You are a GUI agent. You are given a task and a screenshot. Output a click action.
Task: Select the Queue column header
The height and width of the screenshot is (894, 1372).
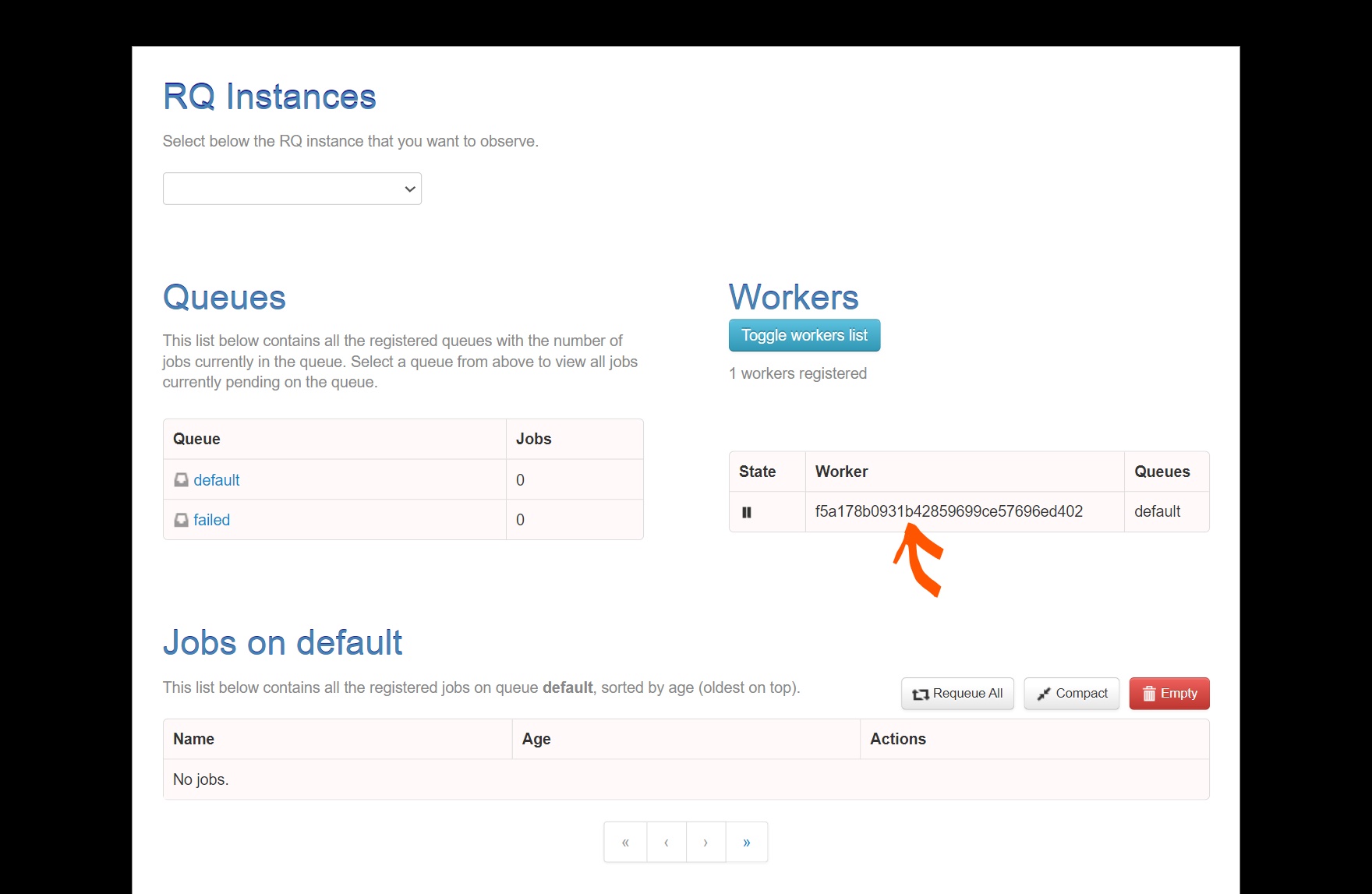point(196,439)
